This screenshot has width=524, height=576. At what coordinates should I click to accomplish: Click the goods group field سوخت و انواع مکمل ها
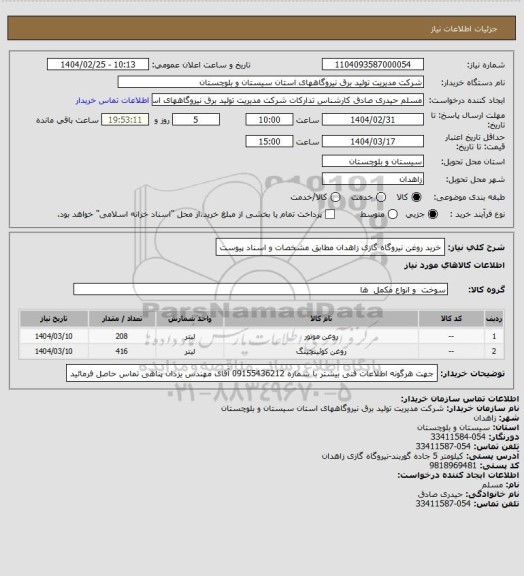pos(260,289)
